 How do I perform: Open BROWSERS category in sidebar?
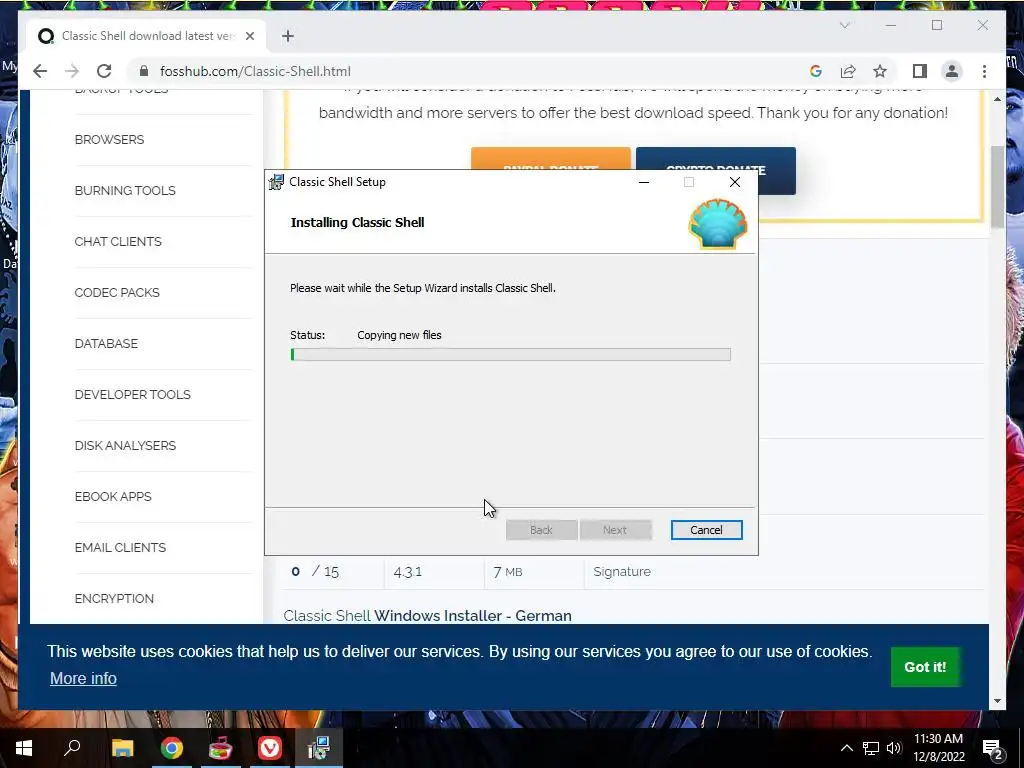click(x=109, y=140)
